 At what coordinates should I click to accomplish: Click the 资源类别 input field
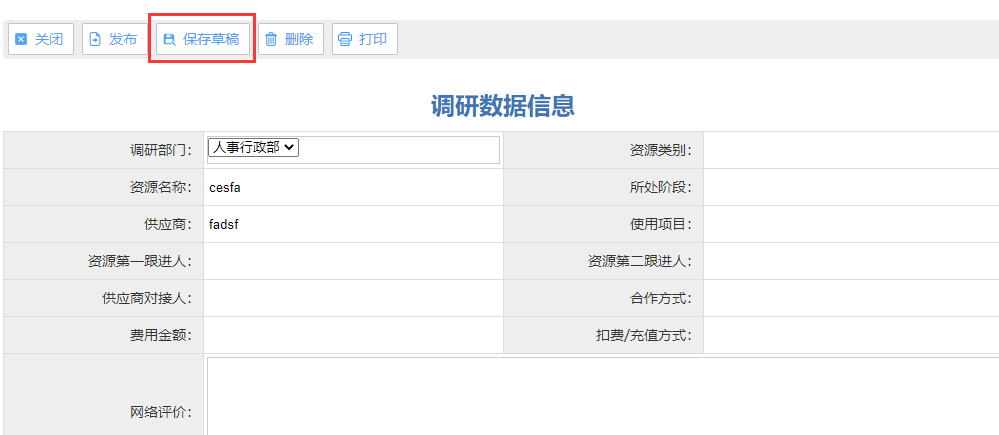point(850,150)
